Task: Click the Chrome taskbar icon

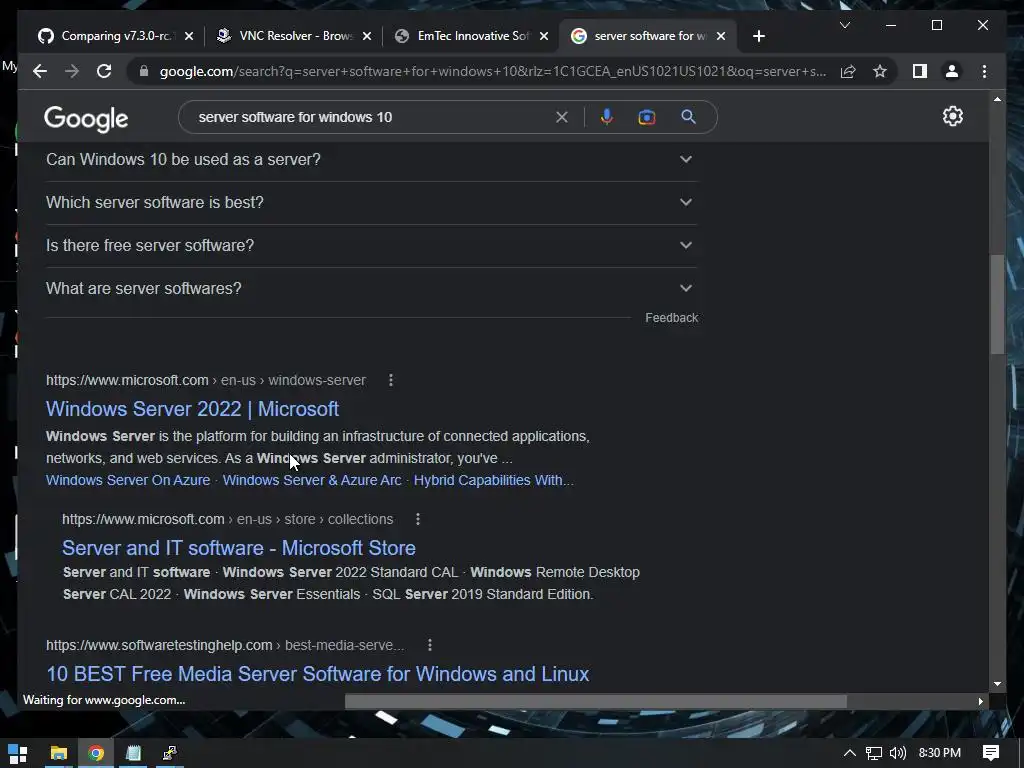Action: pos(96,753)
